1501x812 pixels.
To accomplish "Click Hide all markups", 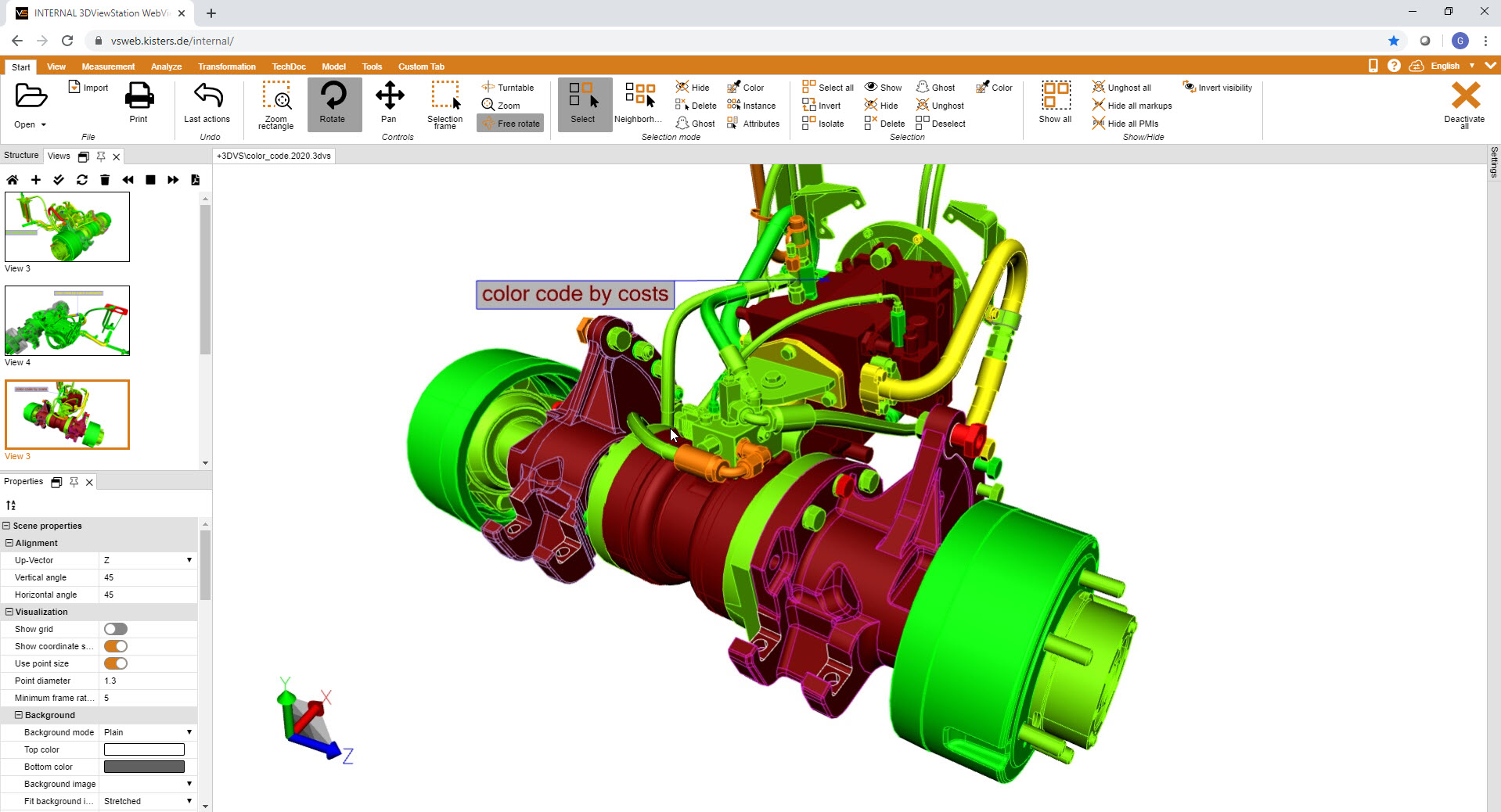I will tap(1132, 106).
